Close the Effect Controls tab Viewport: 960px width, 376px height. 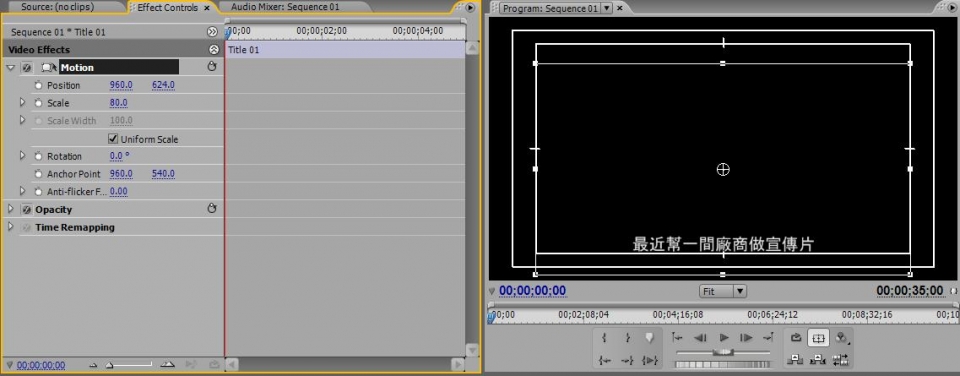click(x=207, y=8)
